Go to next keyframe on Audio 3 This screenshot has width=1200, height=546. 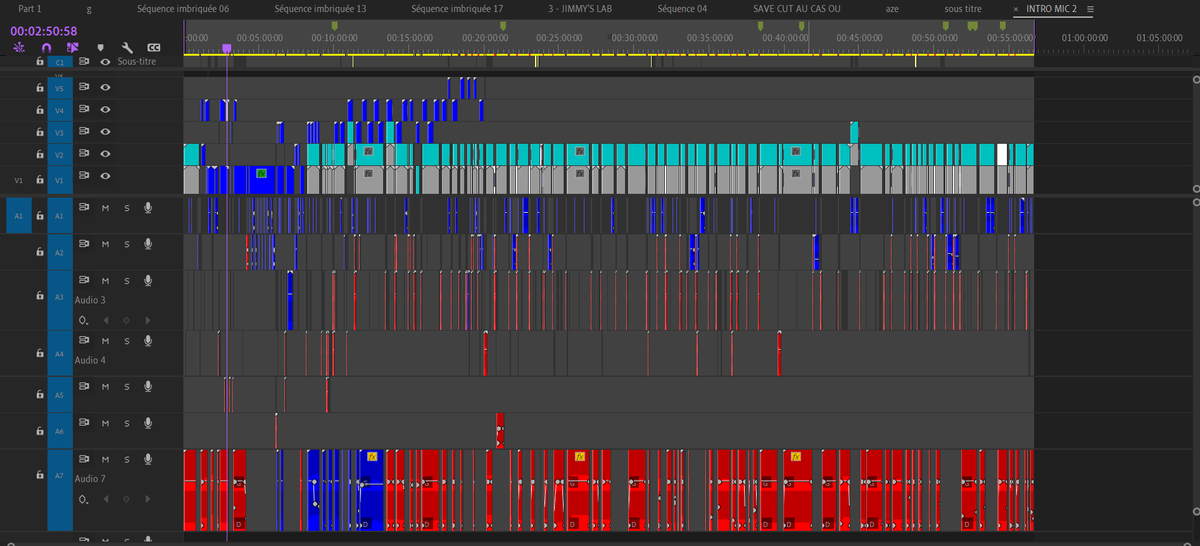tap(148, 320)
